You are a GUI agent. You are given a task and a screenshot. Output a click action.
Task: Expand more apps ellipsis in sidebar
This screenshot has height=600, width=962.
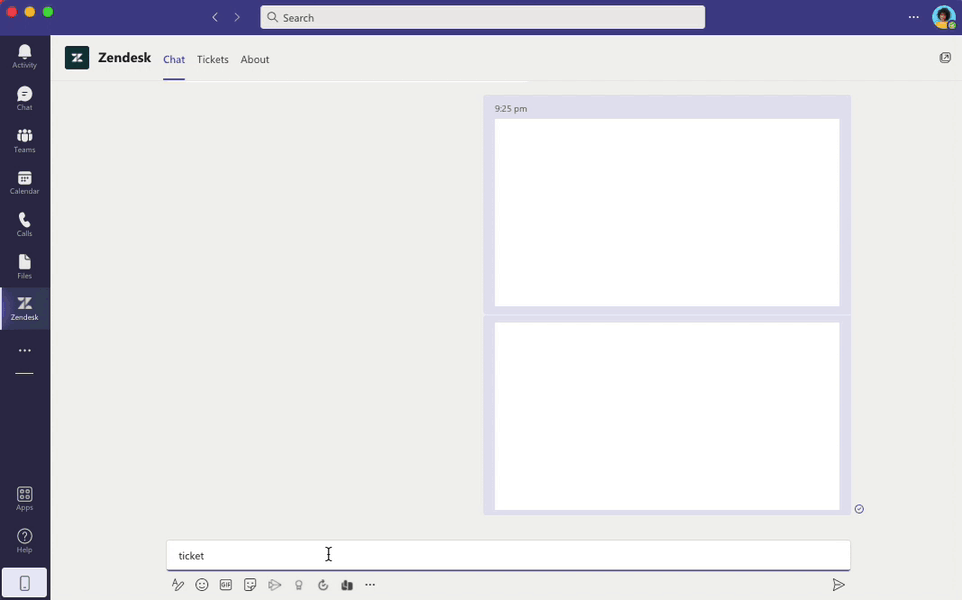(x=25, y=350)
